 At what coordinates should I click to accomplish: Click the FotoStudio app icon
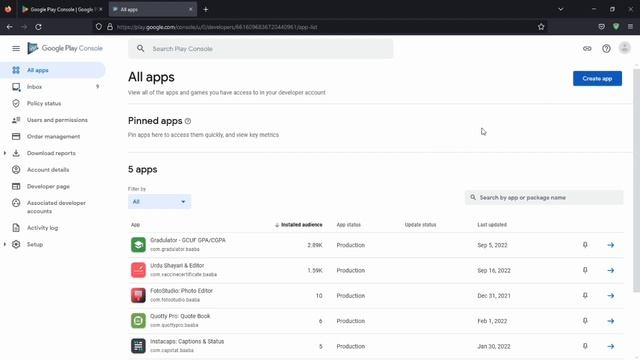click(x=138, y=296)
